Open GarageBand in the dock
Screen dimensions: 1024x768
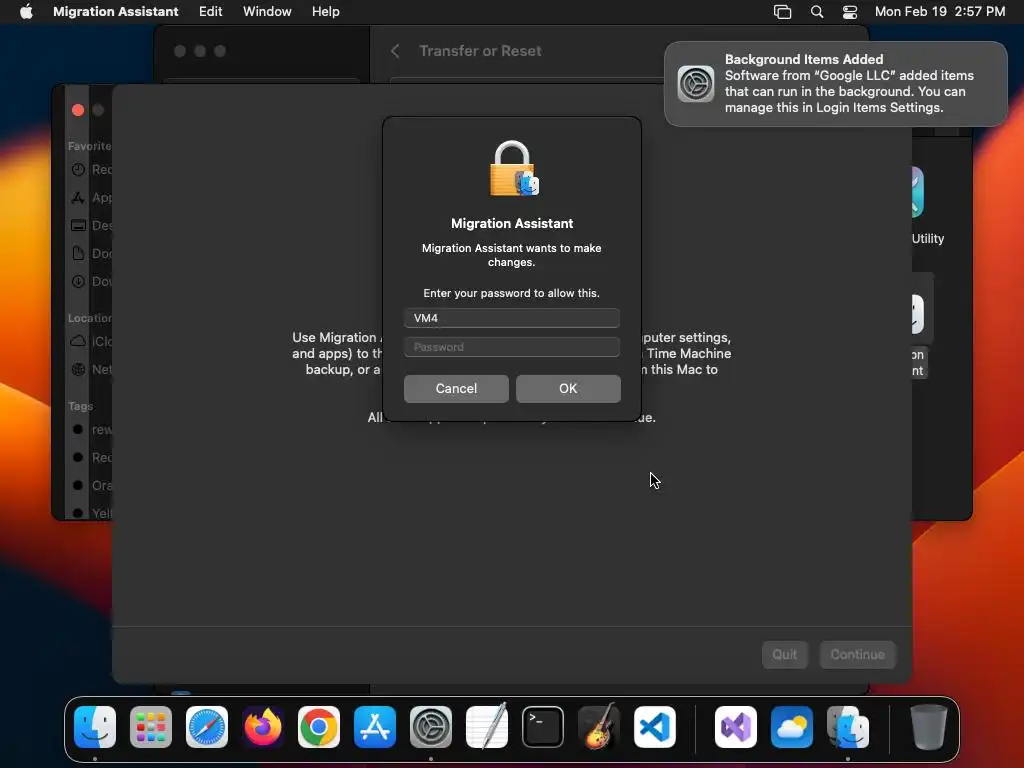[599, 727]
